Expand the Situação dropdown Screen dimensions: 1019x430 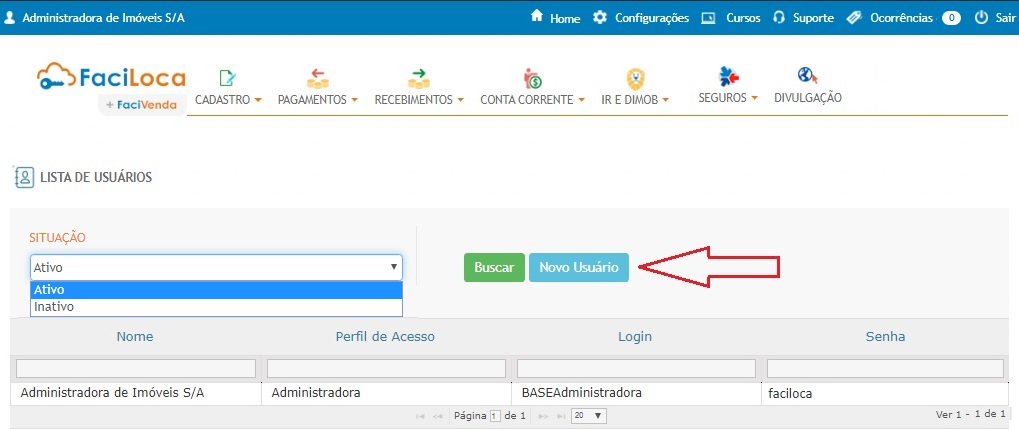coord(216,267)
